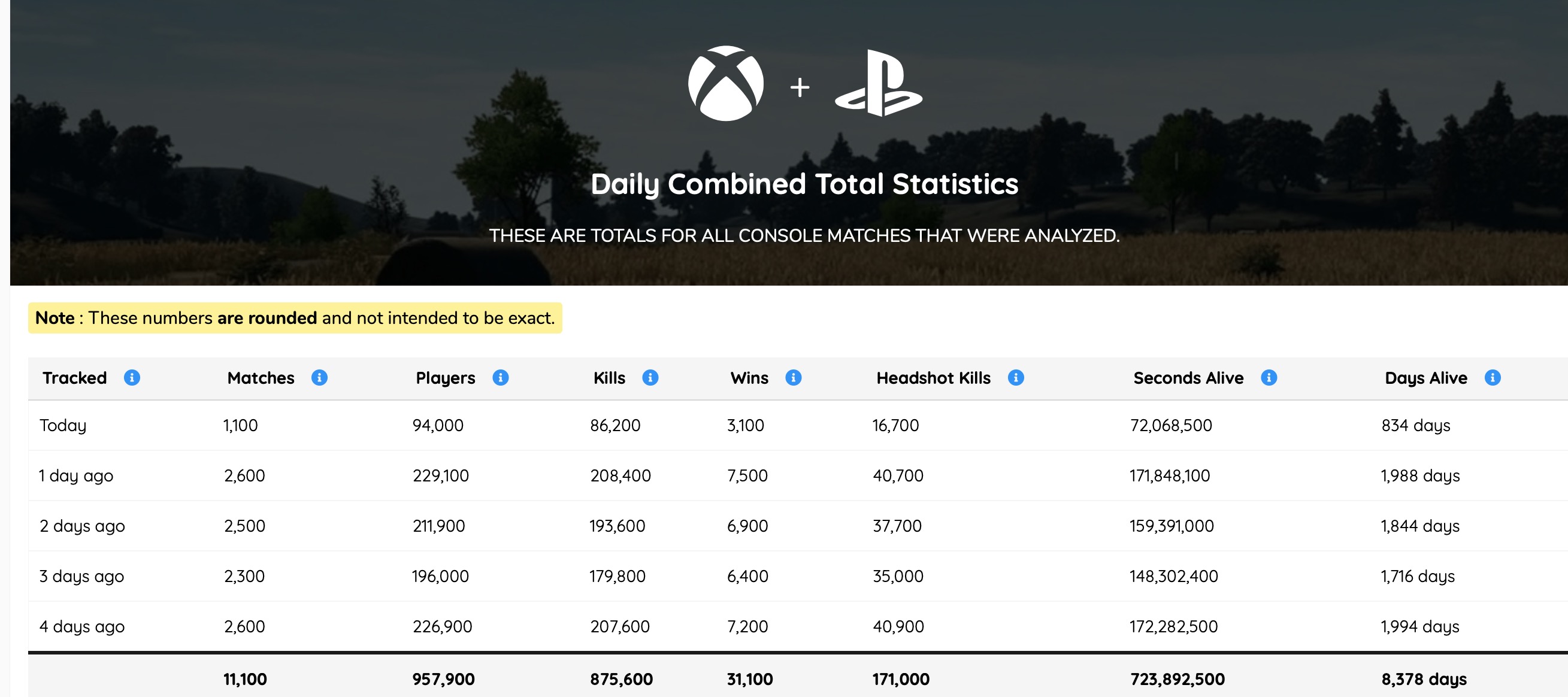Show info for the Wins column

793,377
